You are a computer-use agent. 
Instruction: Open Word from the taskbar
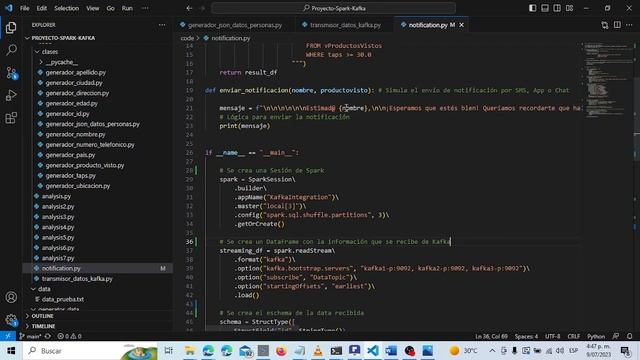click(391, 351)
